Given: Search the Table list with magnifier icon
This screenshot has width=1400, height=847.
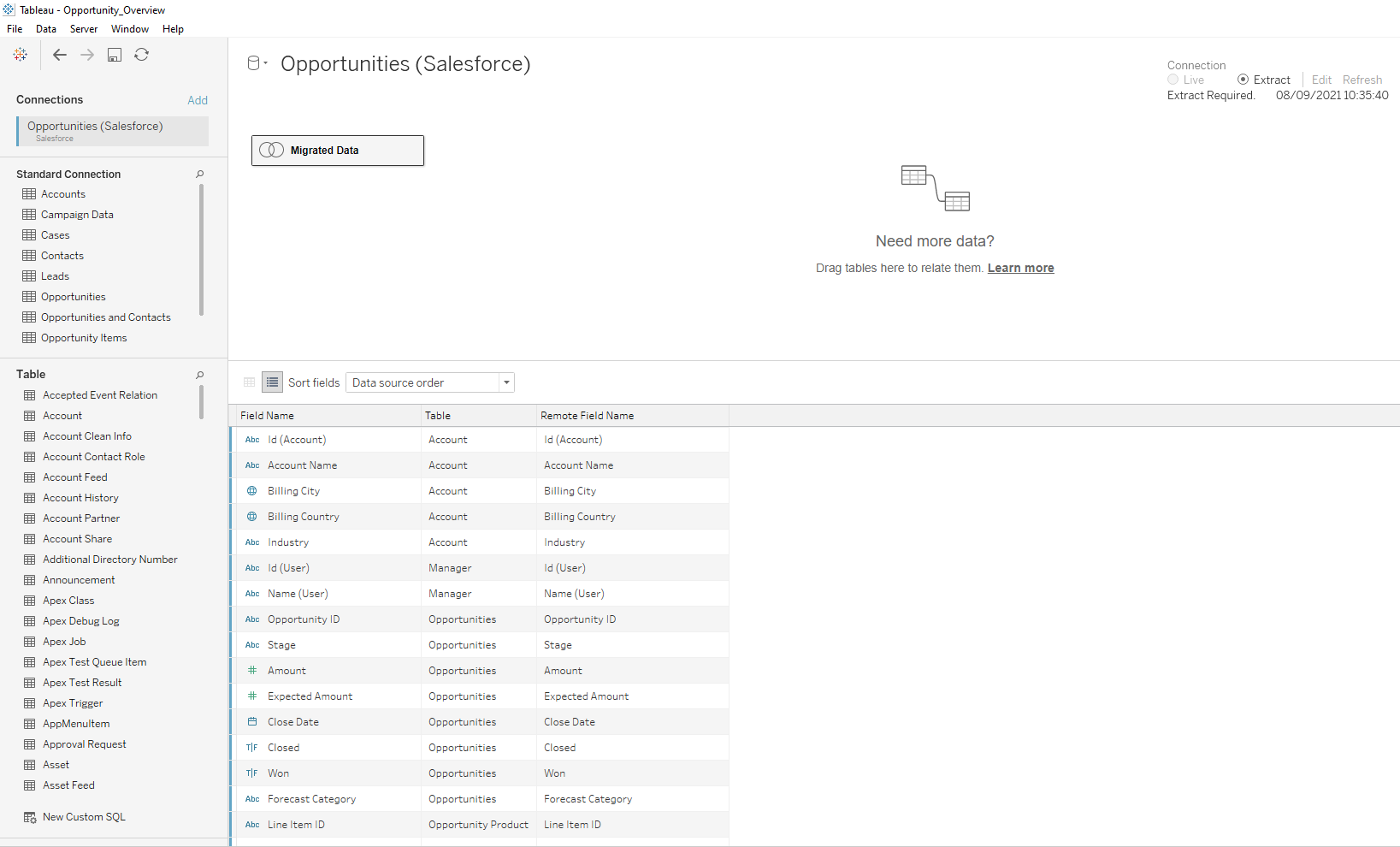Looking at the screenshot, I should [x=200, y=375].
